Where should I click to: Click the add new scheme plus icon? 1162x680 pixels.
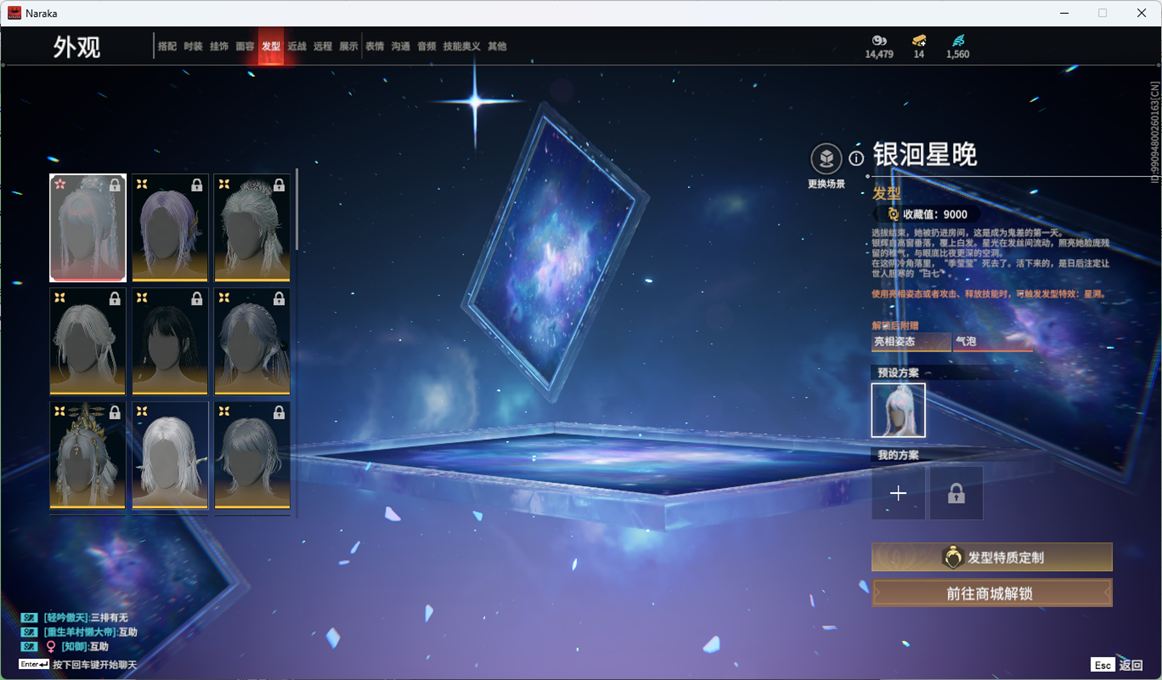pos(898,493)
